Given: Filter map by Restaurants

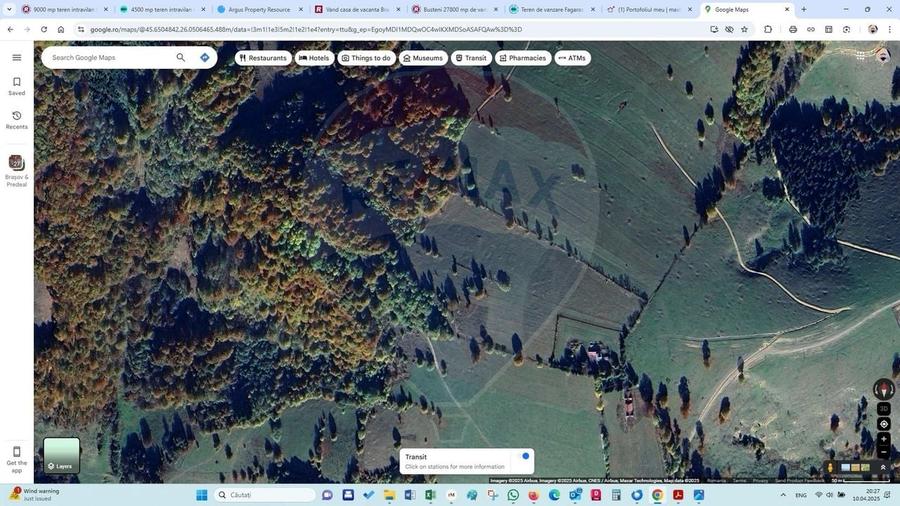Looking at the screenshot, I should coord(263,58).
